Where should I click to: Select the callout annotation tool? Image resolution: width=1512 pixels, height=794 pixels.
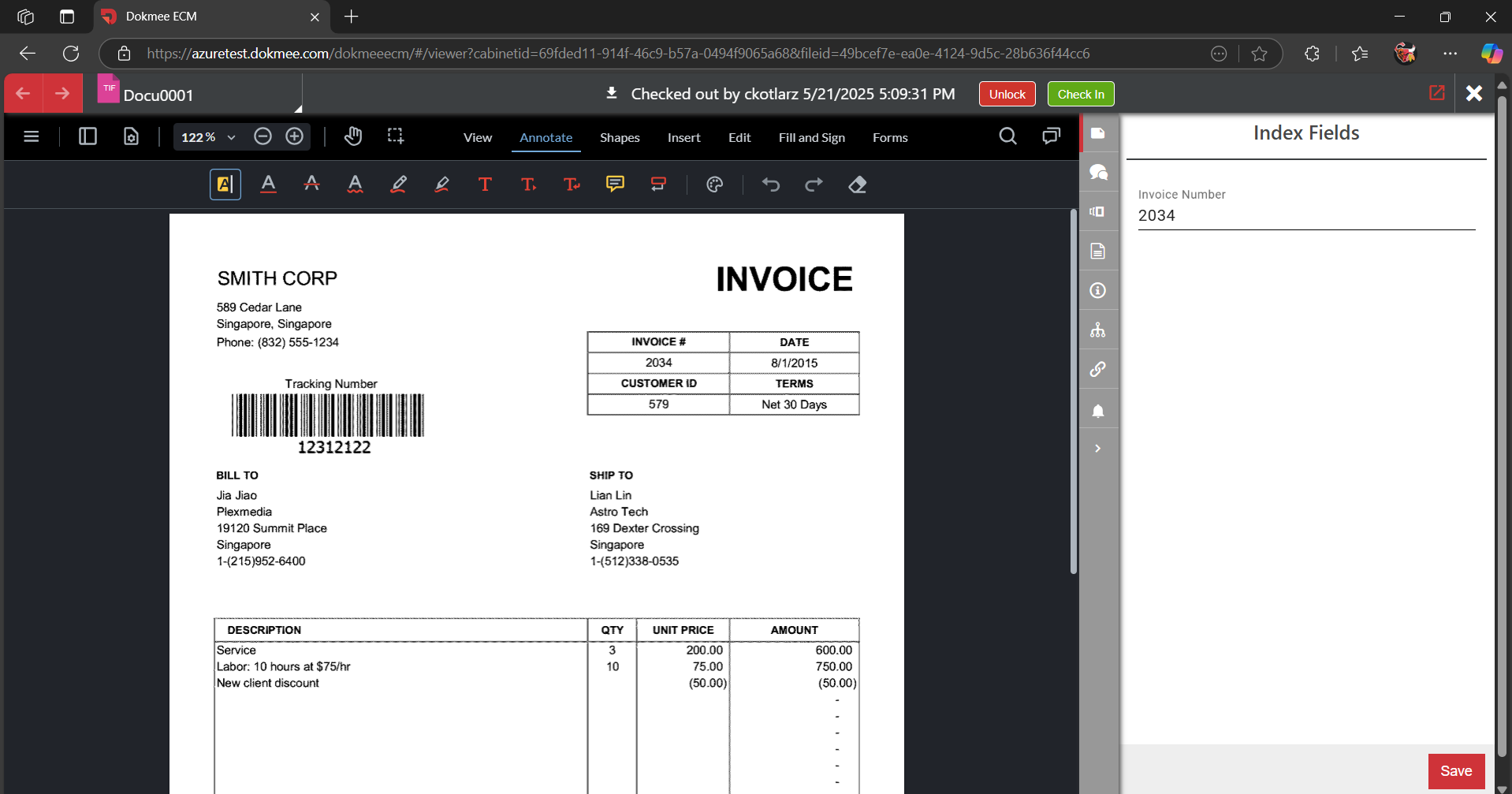(658, 185)
